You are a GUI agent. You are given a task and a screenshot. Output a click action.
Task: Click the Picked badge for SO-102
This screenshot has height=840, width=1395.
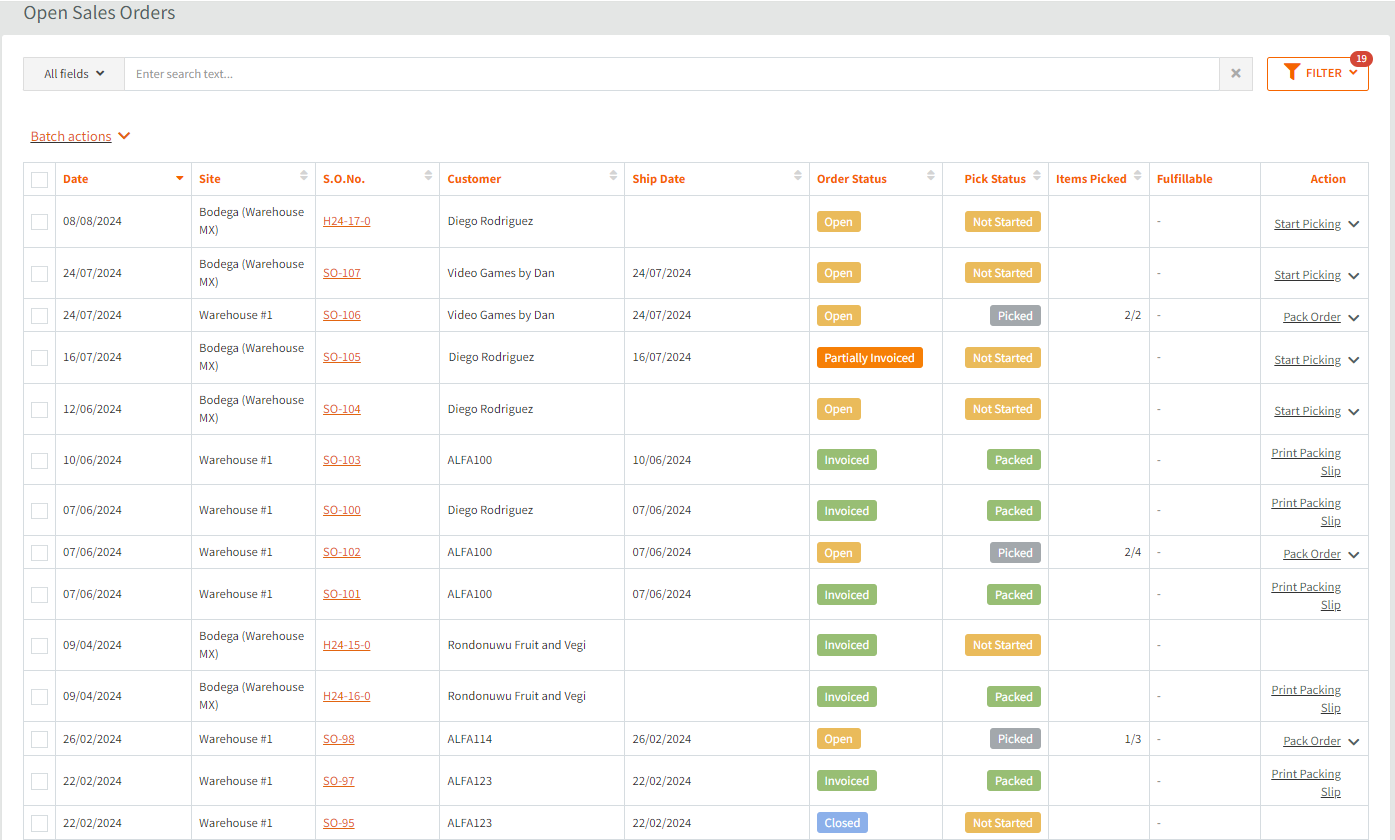coord(1015,553)
